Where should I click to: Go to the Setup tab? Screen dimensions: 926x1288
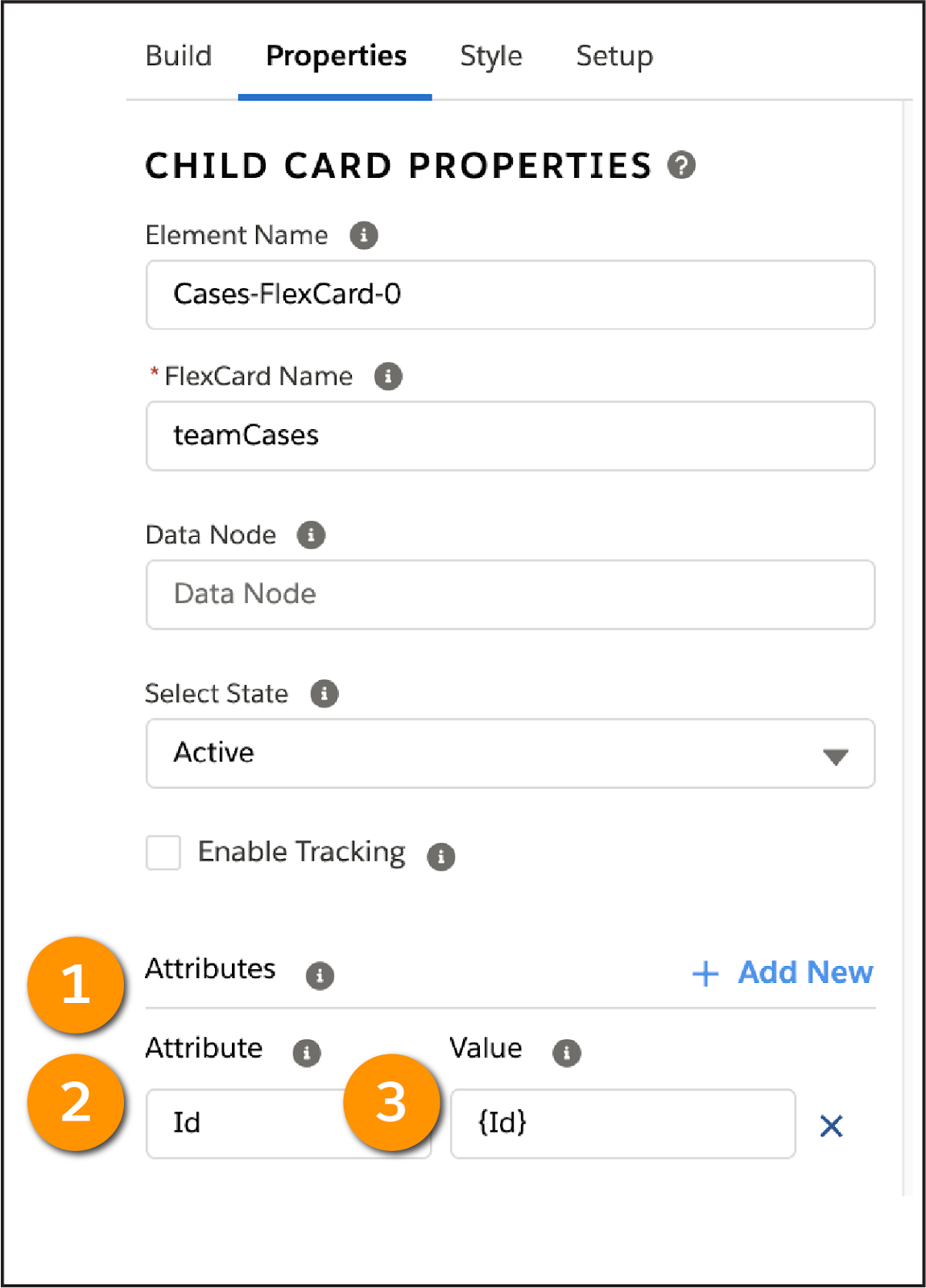(x=614, y=56)
